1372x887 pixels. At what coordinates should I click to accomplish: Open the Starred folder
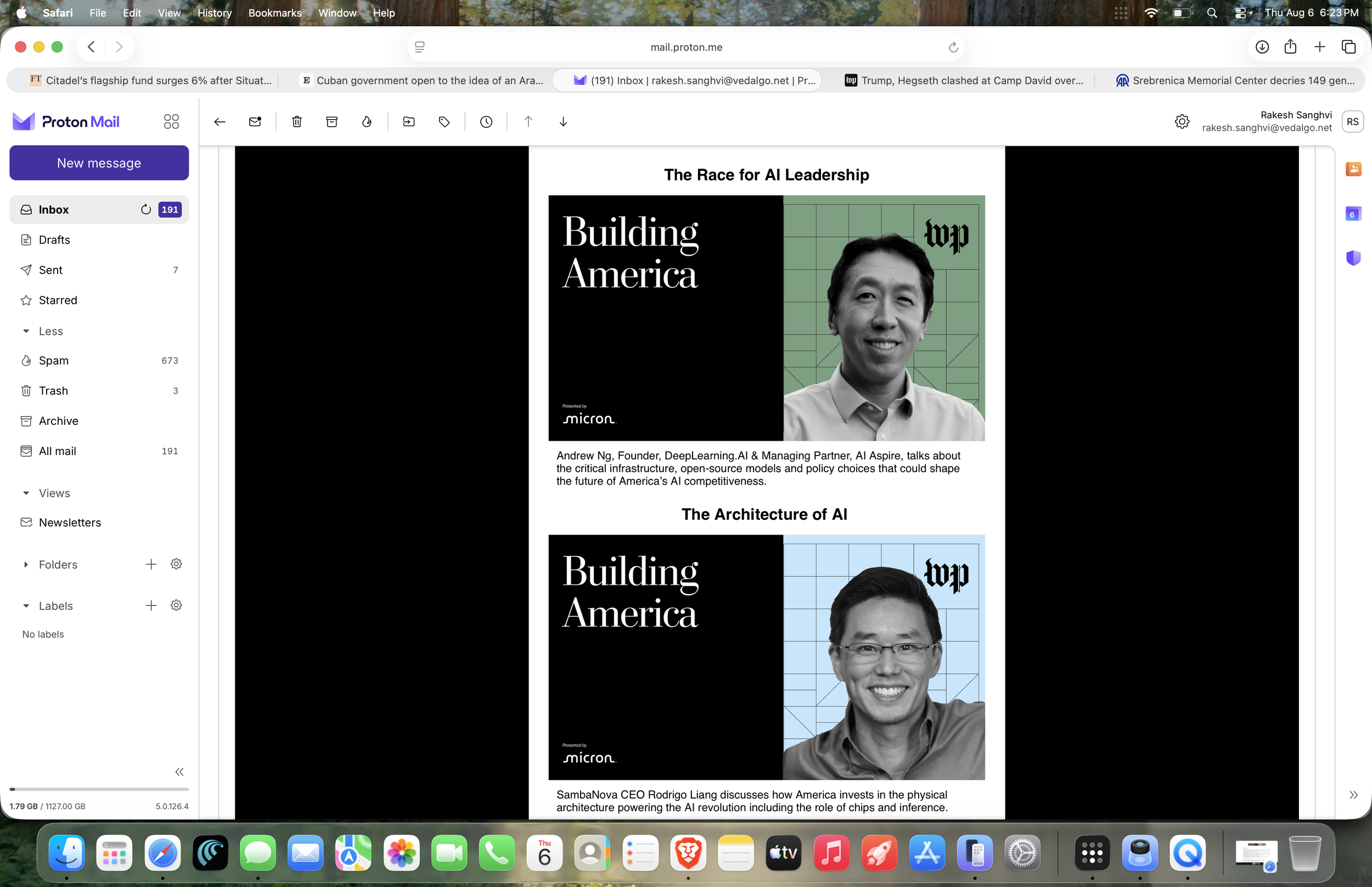[x=99, y=300]
